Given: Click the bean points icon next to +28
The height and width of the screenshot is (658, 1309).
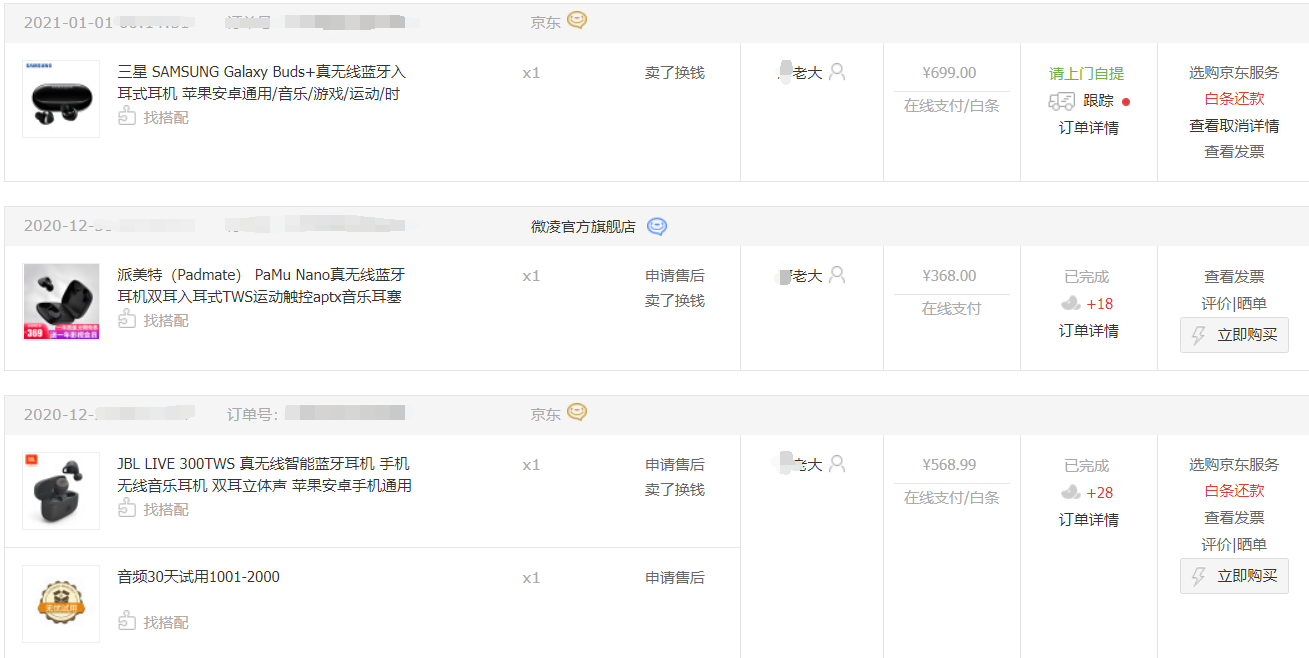Looking at the screenshot, I should 1071,492.
